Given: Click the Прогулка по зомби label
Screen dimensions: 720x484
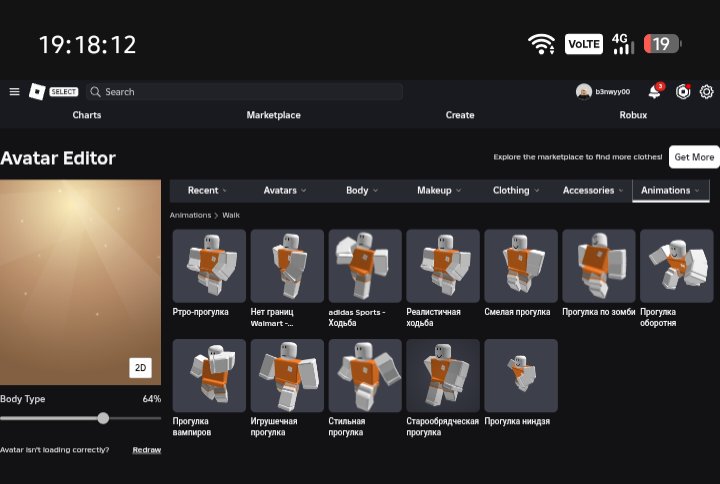Looking at the screenshot, I should (599, 312).
